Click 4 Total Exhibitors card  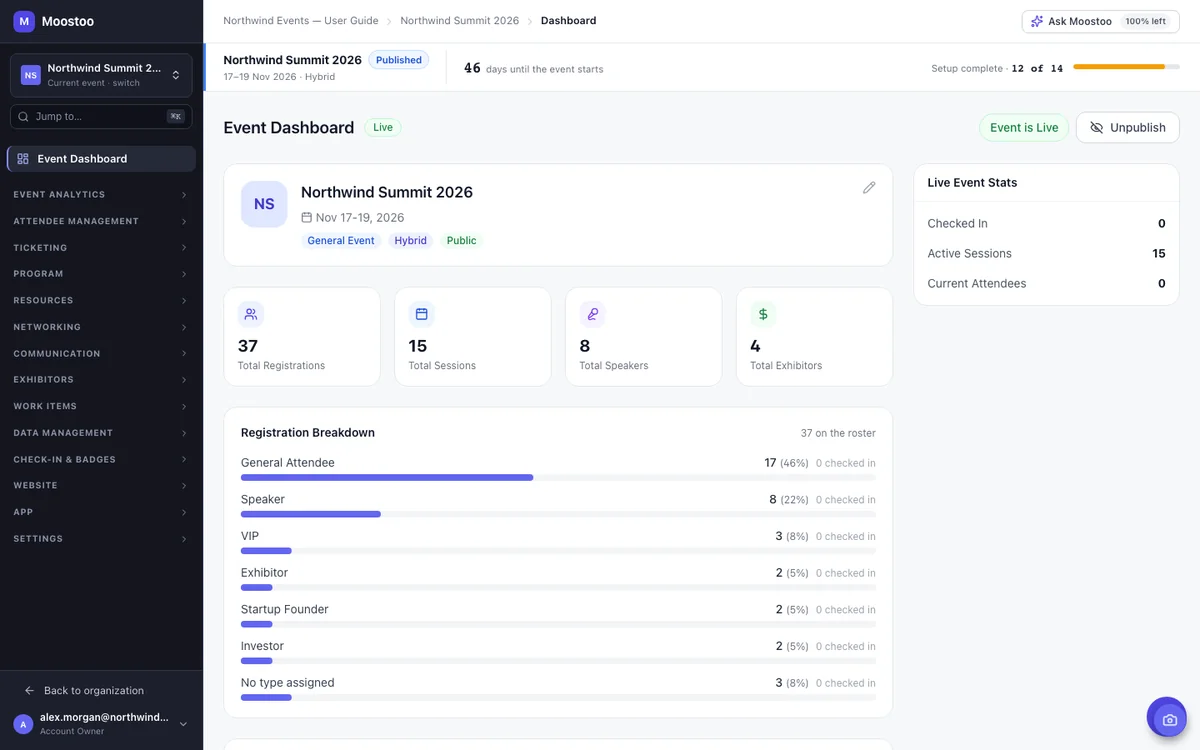814,337
